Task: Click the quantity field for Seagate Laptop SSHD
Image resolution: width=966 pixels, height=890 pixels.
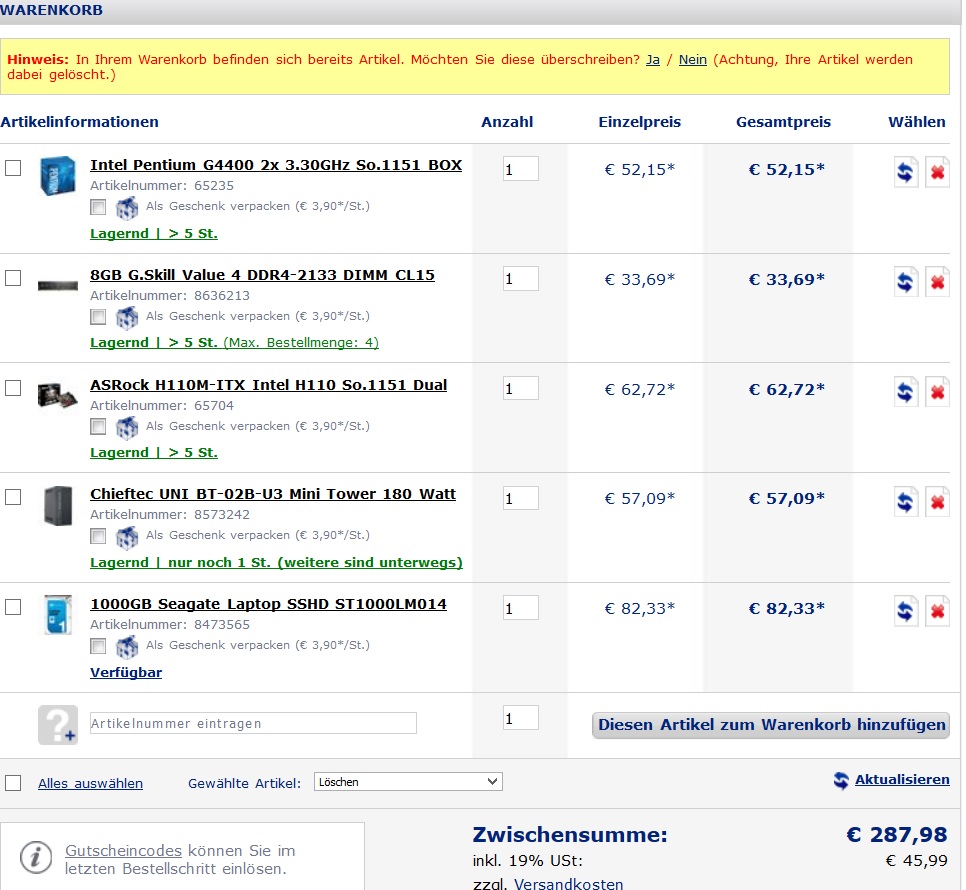Action: point(521,608)
